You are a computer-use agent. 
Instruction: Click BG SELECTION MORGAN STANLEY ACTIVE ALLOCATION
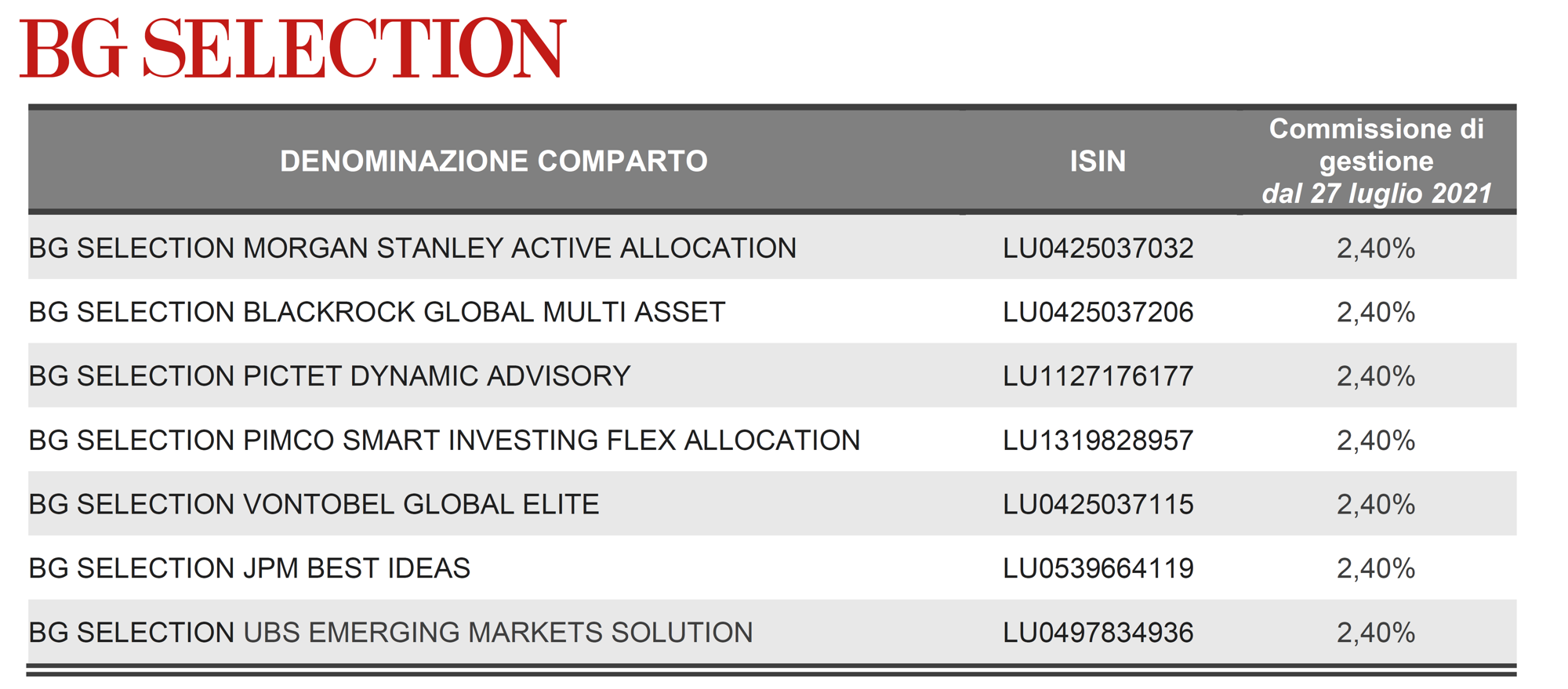[x=412, y=248]
